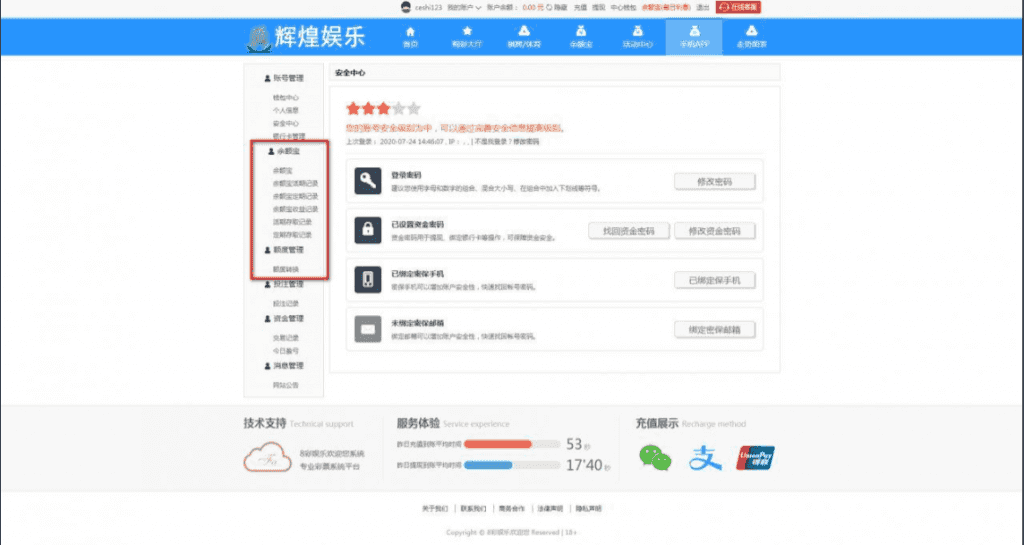The height and width of the screenshot is (545, 1024).
Task: Open 活期存取记录 in the sidebar
Action: 292,222
